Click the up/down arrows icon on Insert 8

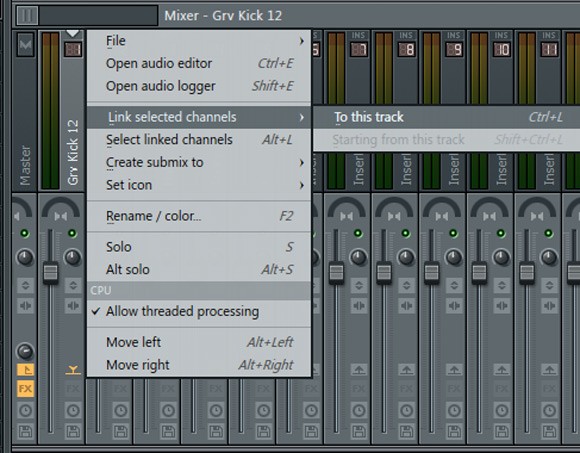point(407,285)
